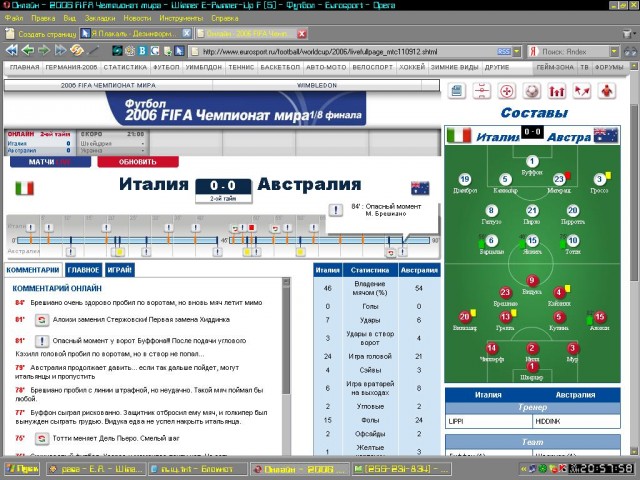Switch to the ГЛАВНОЕ tab
The image size is (640, 480).
[x=83, y=270]
